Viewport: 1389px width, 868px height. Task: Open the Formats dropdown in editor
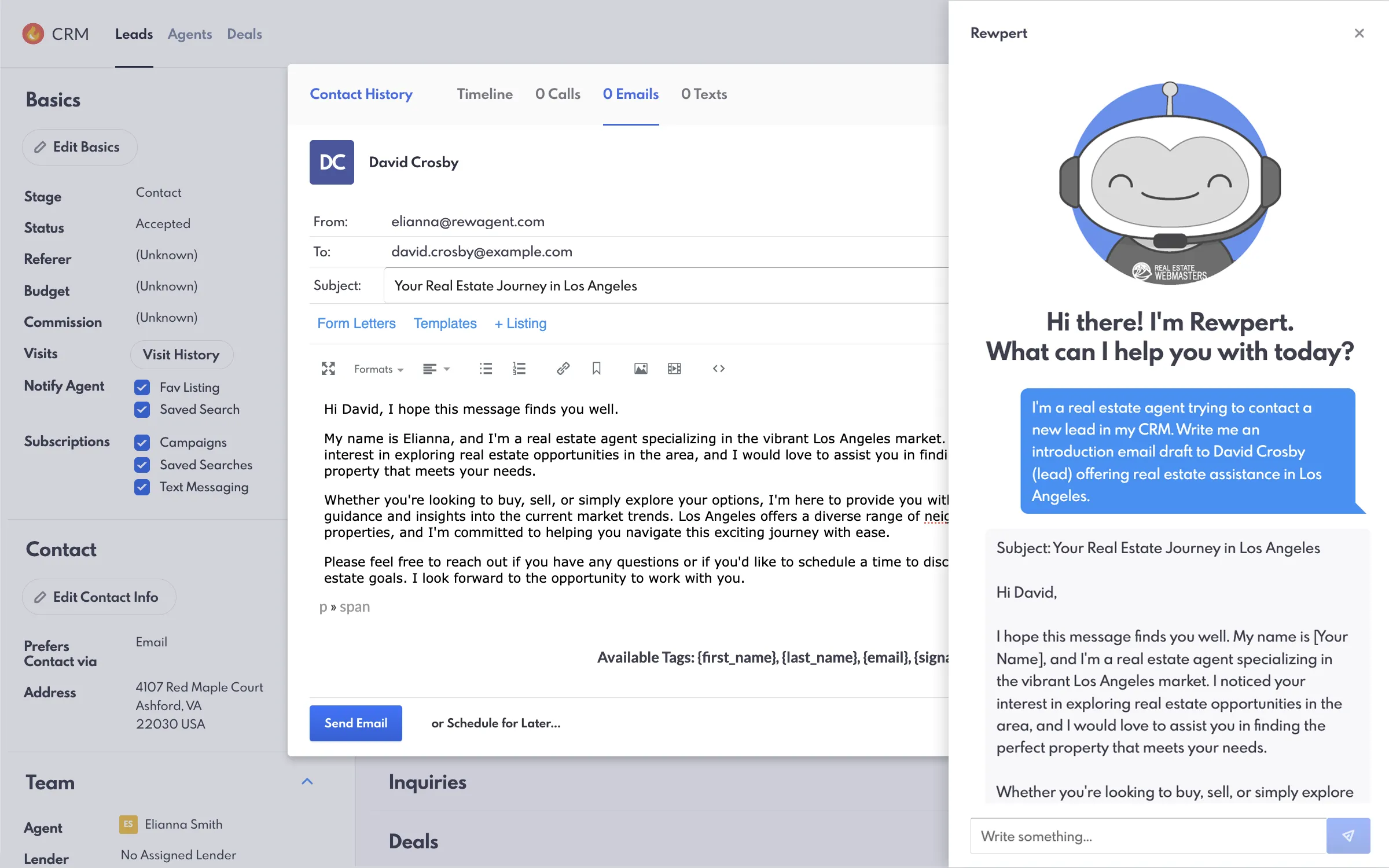[x=379, y=369]
